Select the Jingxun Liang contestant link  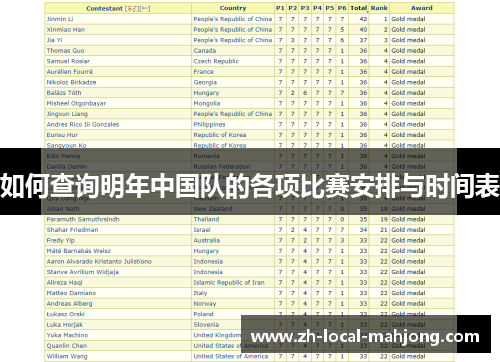pos(67,114)
